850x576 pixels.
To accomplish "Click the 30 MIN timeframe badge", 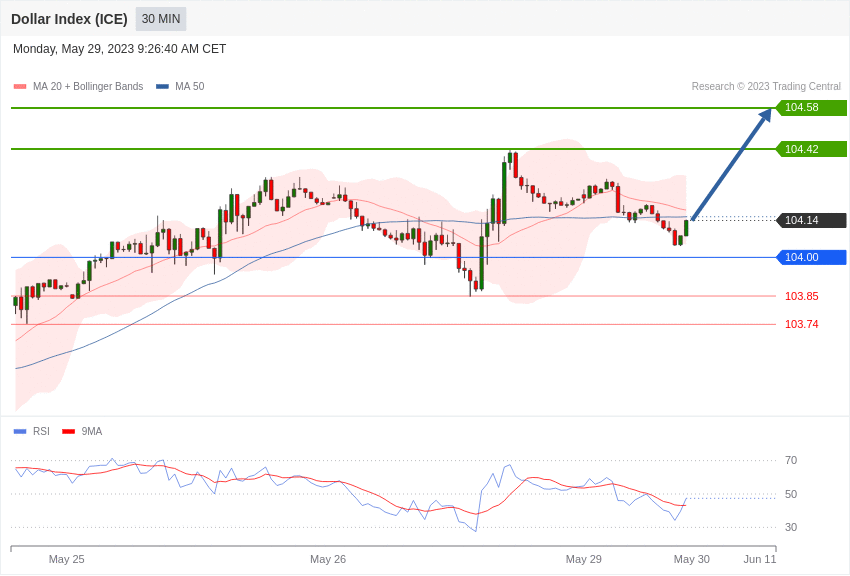I will (x=161, y=19).
